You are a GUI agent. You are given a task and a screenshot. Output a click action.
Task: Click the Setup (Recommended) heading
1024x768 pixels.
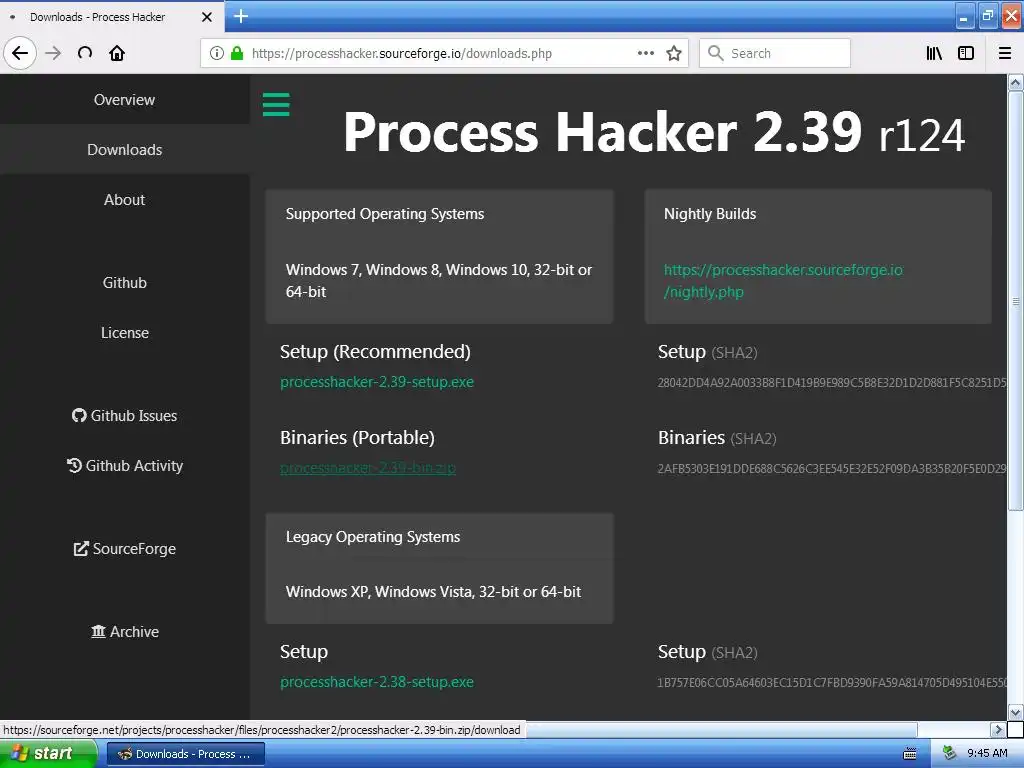375,351
